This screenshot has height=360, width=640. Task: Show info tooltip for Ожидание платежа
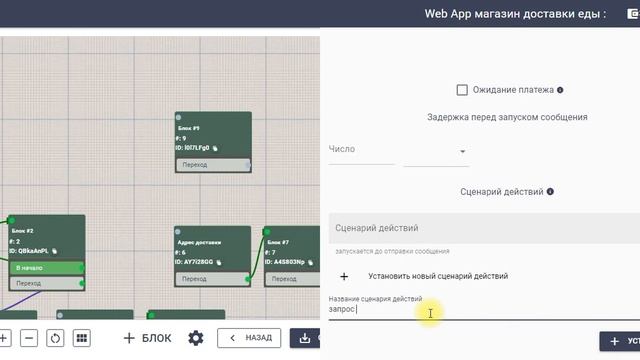(x=560, y=90)
